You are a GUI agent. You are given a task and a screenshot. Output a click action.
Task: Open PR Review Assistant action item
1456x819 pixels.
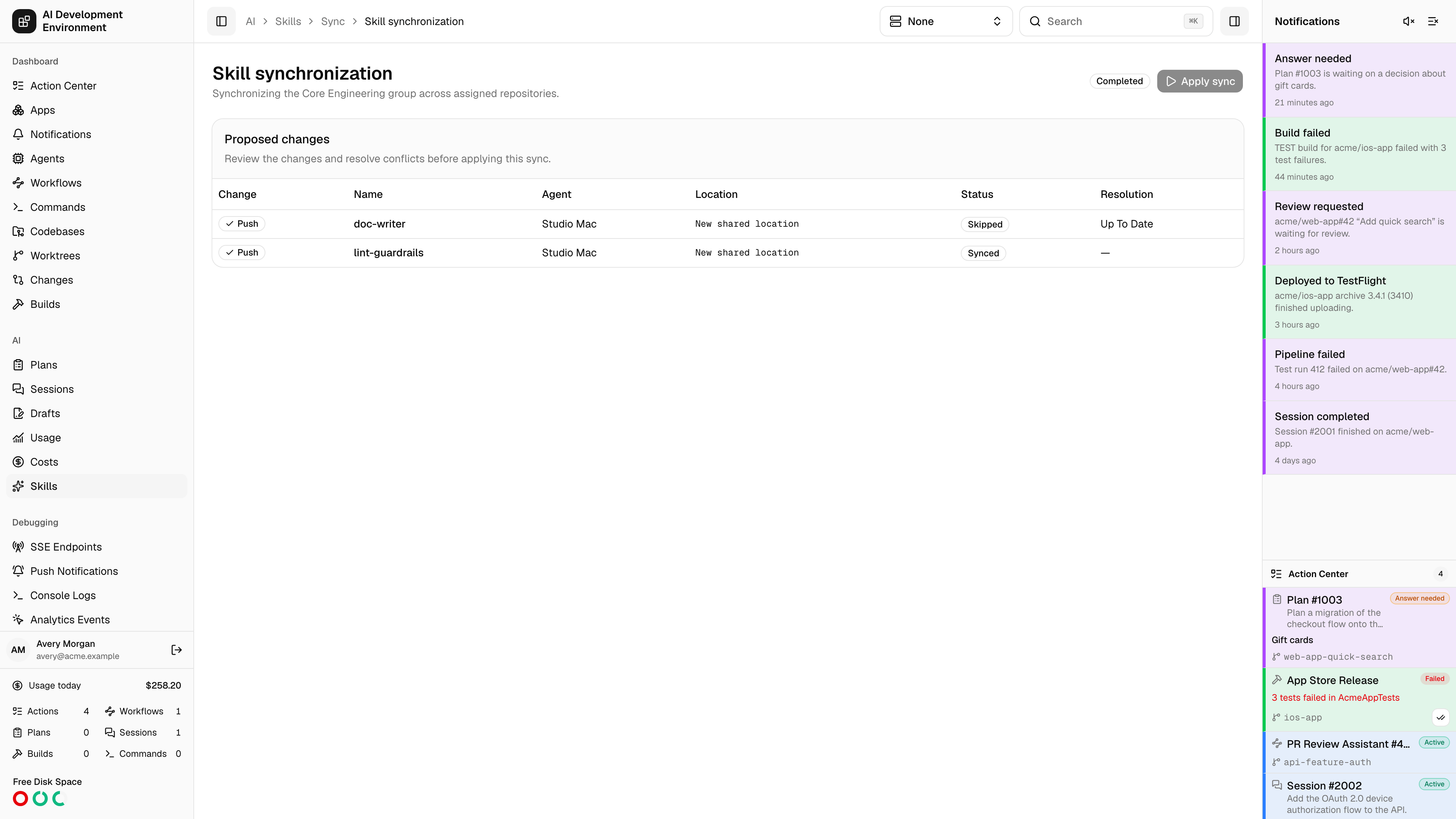pyautogui.click(x=1359, y=752)
